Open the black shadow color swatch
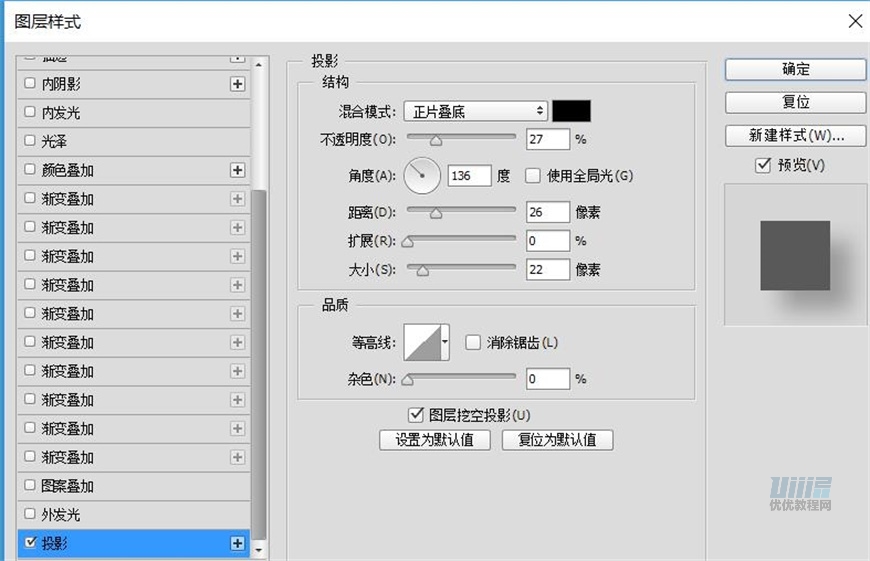The image size is (870, 561). pos(571,111)
